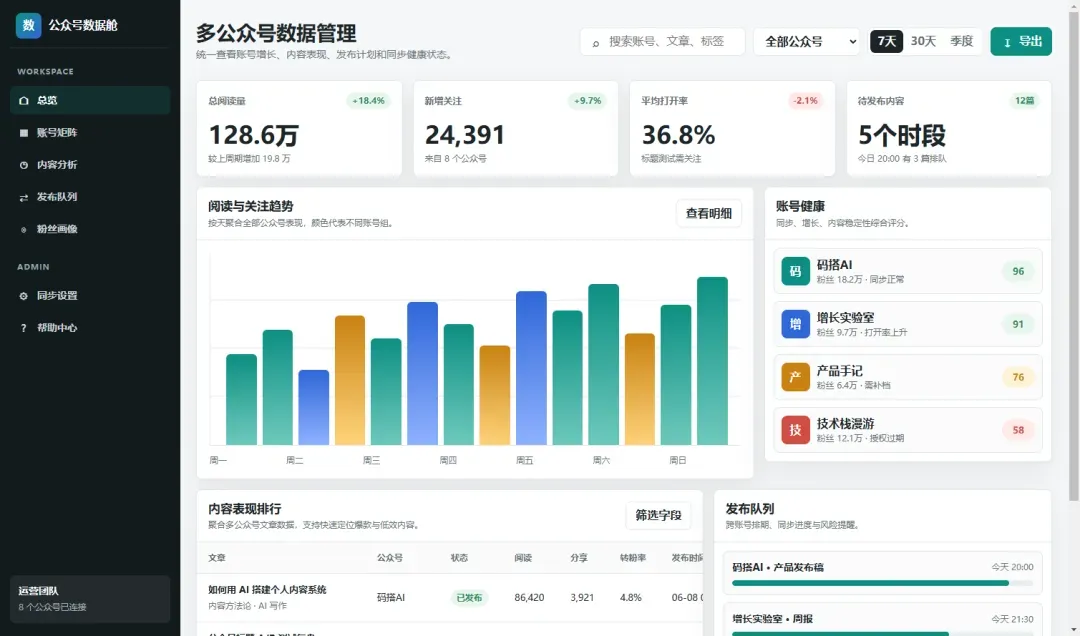Open 粉丝画像 page
Screen dimensions: 1080x636
90,229
